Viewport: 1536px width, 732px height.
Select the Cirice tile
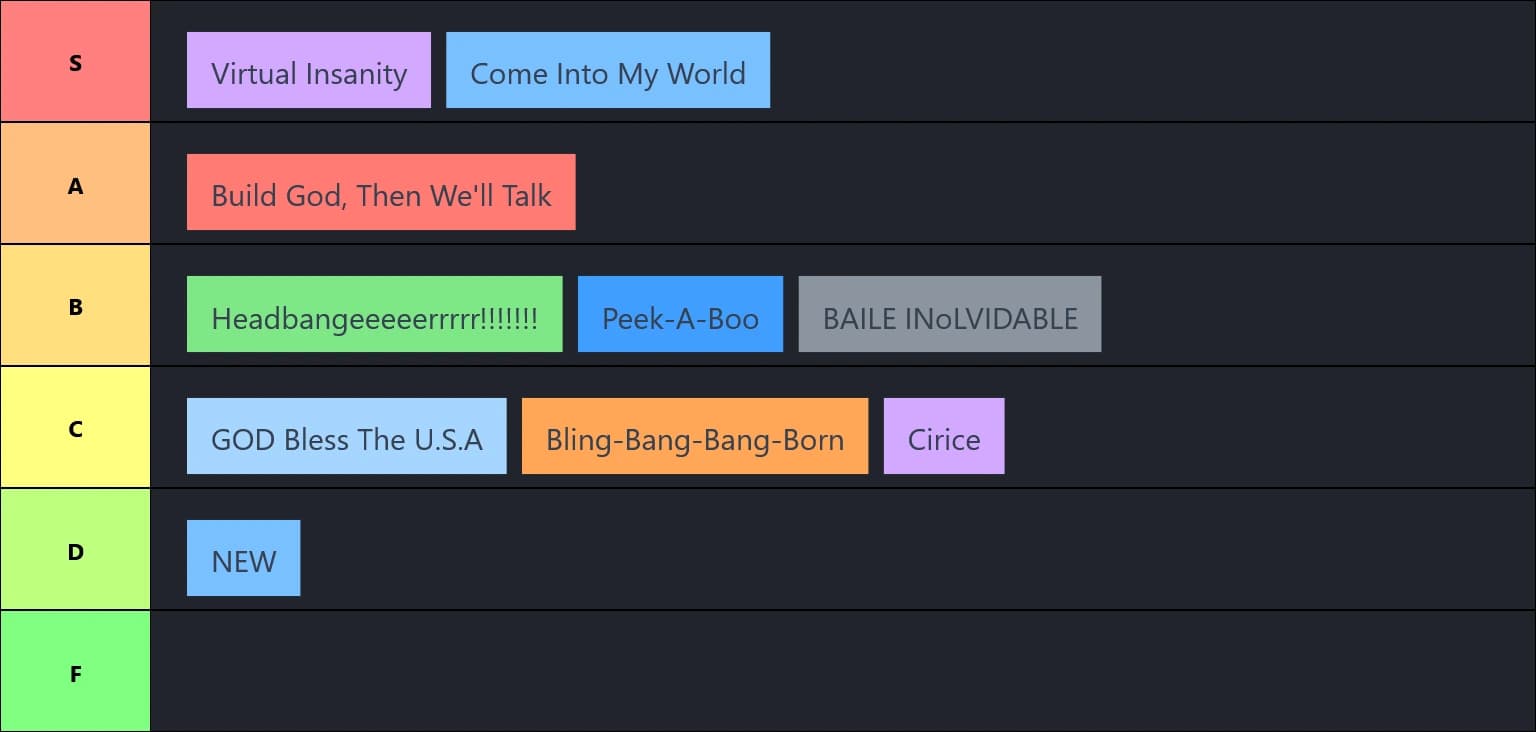[944, 436]
